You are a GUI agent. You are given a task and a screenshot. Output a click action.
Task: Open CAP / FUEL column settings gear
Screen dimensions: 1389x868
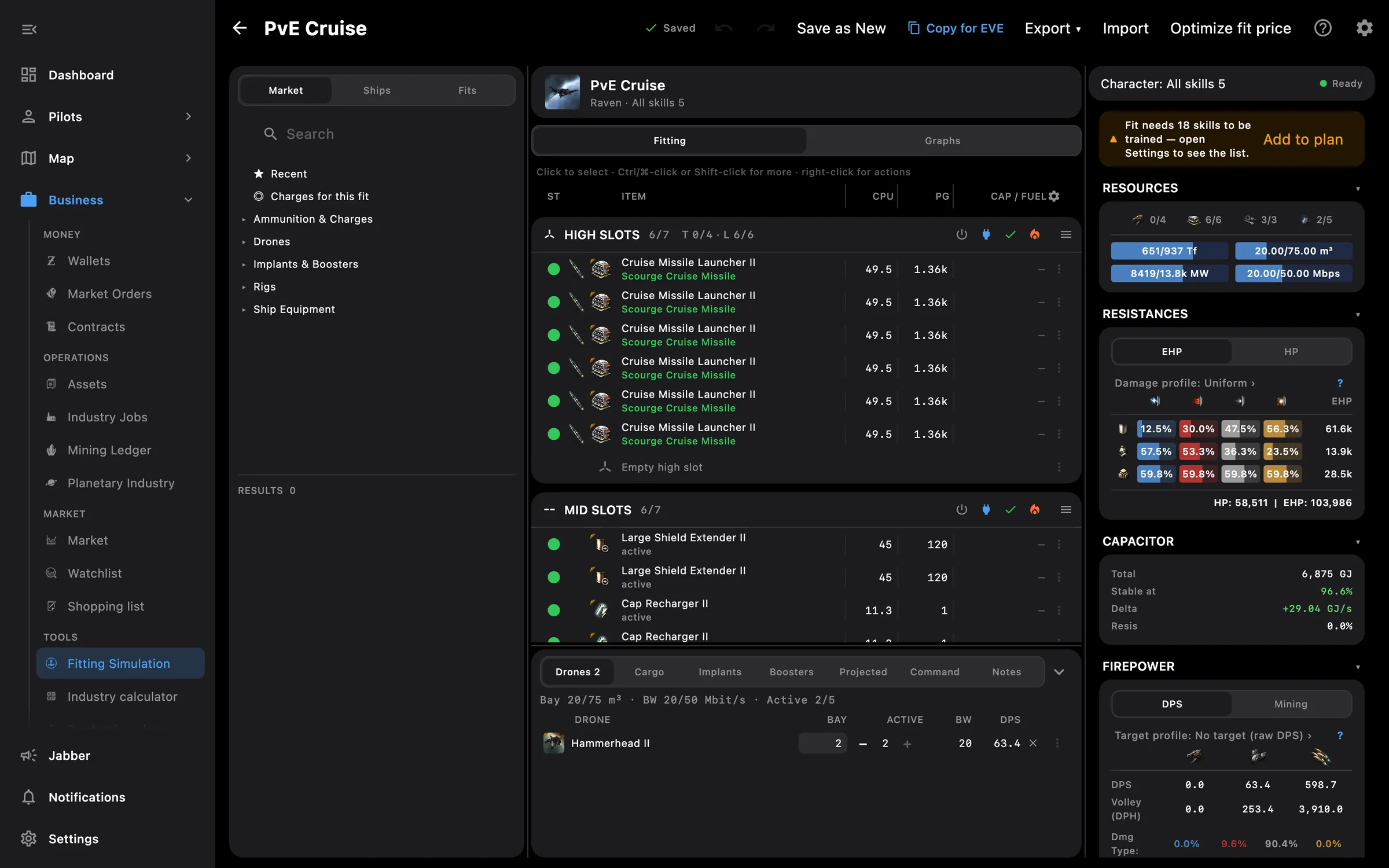click(x=1054, y=196)
